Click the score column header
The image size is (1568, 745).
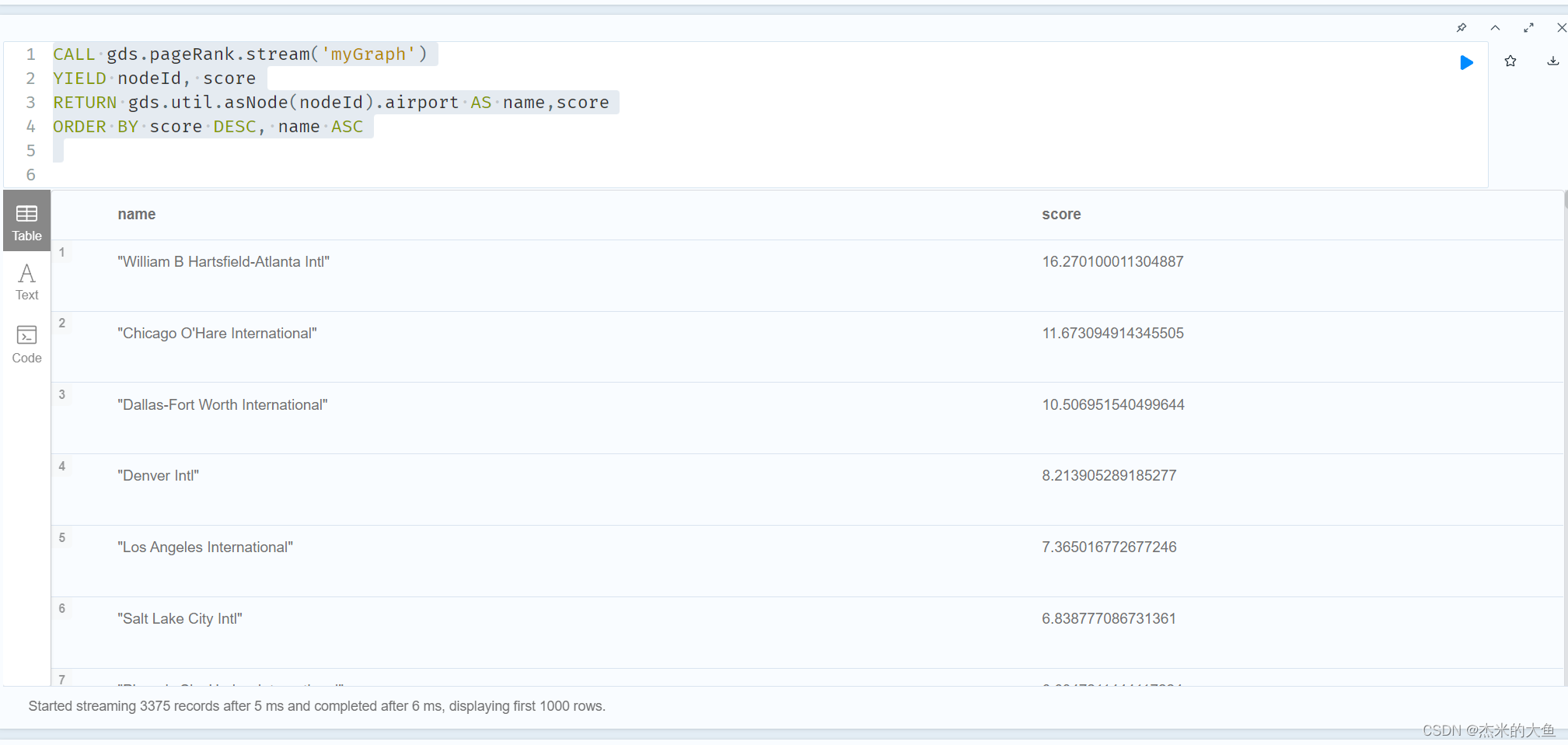pos(1061,214)
